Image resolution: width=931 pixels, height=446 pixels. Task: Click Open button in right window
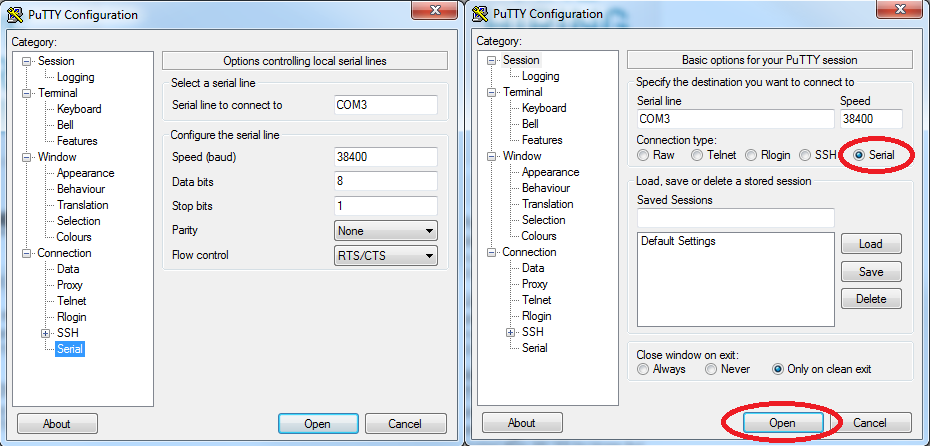click(783, 423)
